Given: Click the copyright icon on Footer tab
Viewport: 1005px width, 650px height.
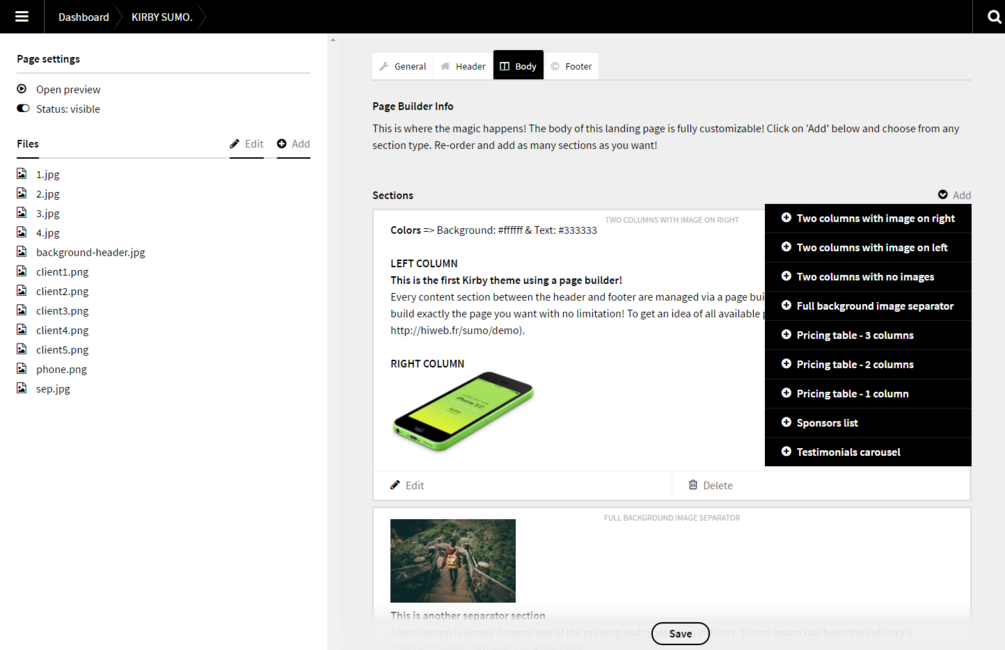Looking at the screenshot, I should pos(555,66).
